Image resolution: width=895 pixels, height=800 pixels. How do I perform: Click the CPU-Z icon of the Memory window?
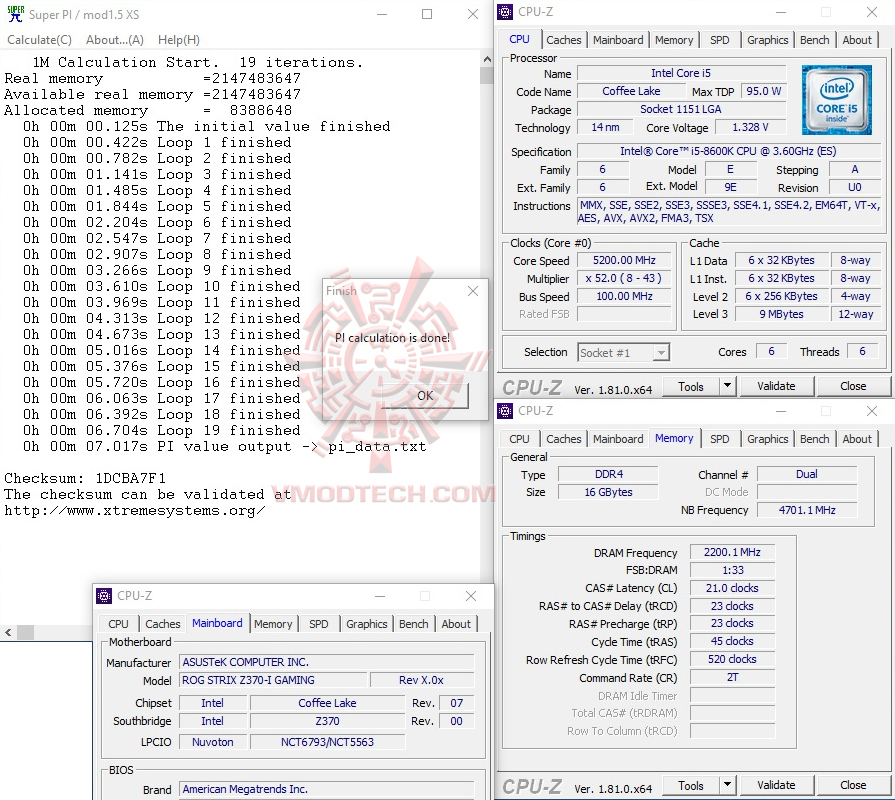point(505,411)
